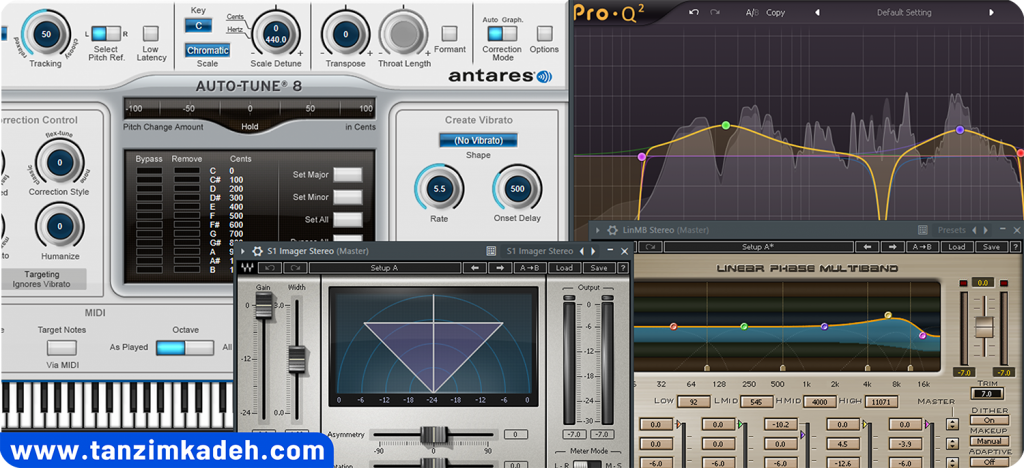Go to previous preset in Pro-Q 2
Screen dimensions: 1024x468
pos(816,12)
